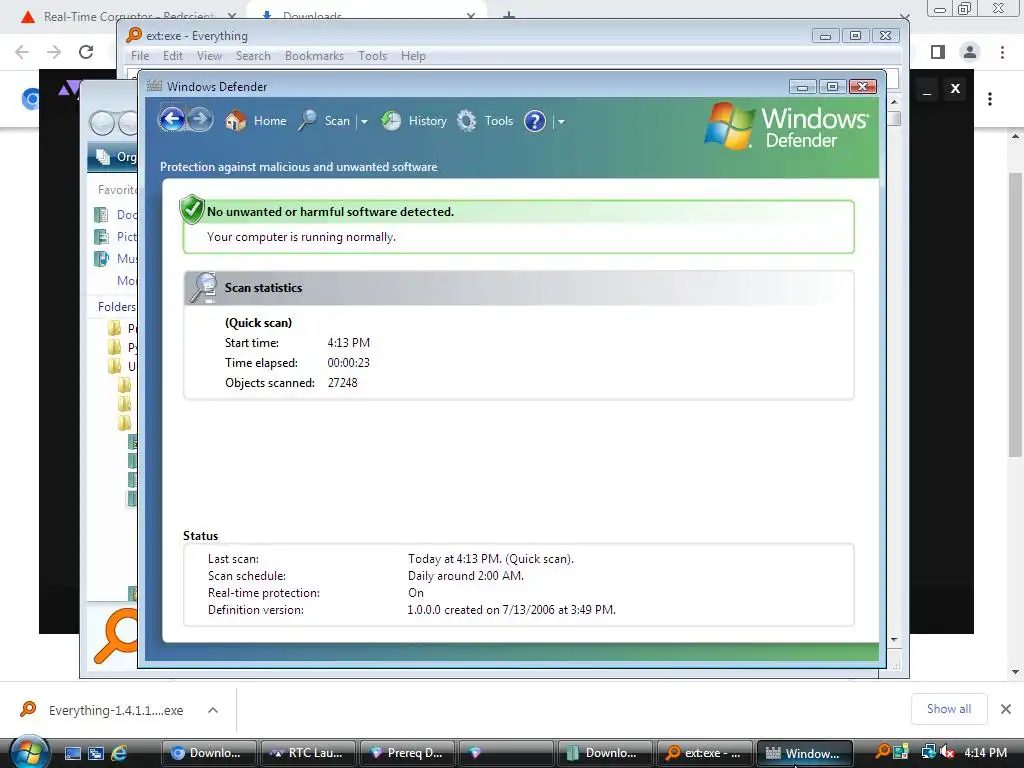Click the green shield status icon
Viewport: 1024px width, 768px height.
click(x=191, y=210)
